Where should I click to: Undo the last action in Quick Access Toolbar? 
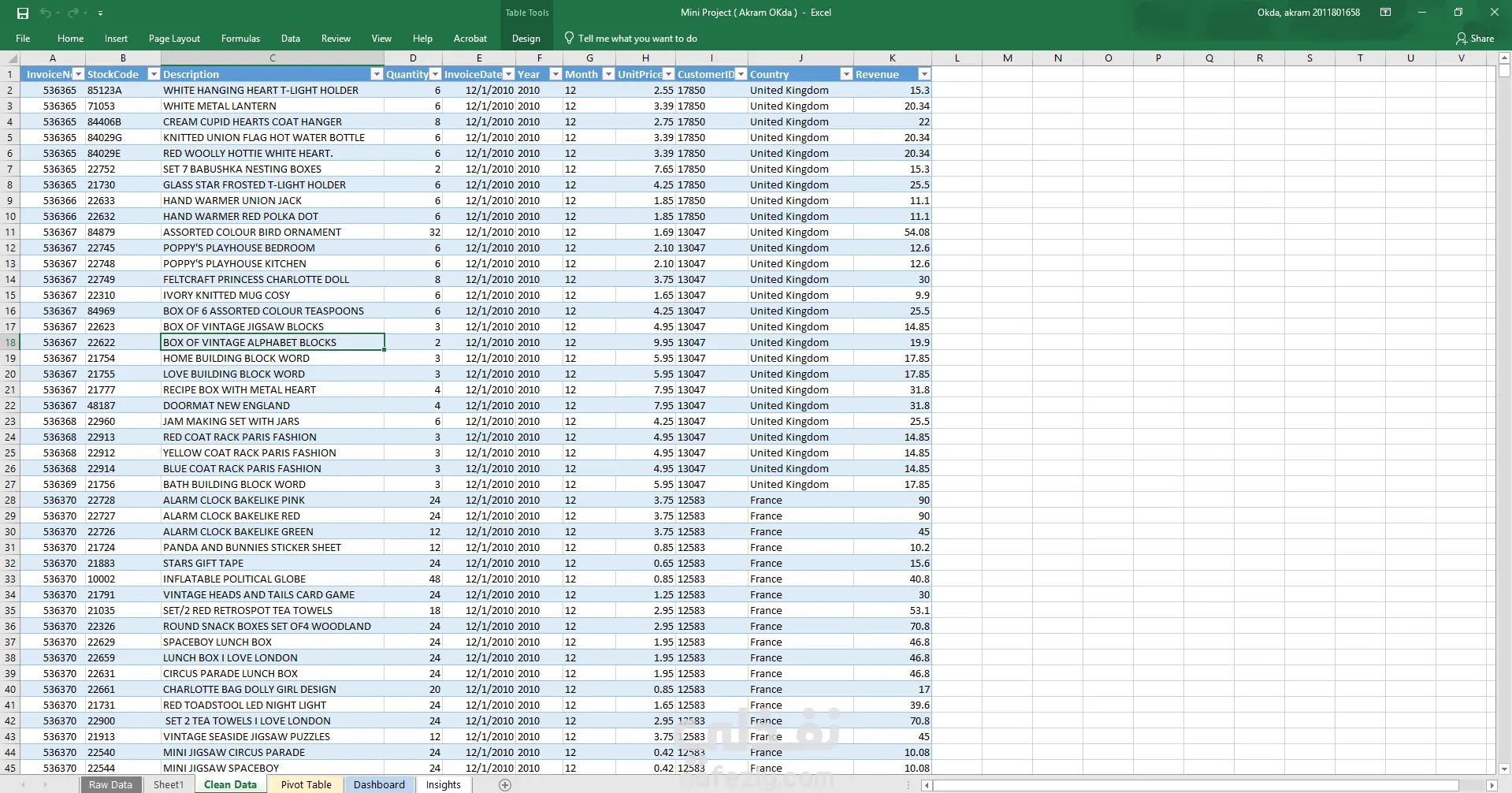coord(46,13)
